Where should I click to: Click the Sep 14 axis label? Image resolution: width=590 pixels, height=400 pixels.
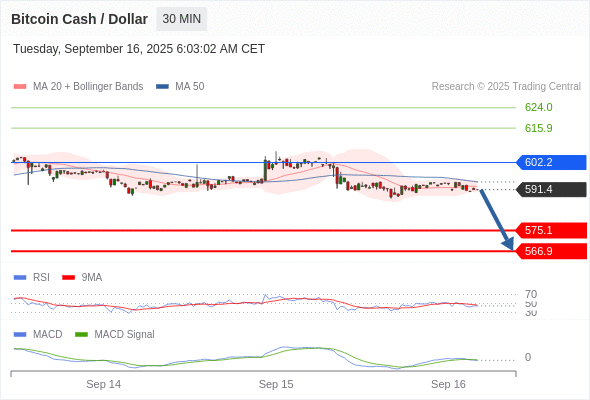click(103, 384)
